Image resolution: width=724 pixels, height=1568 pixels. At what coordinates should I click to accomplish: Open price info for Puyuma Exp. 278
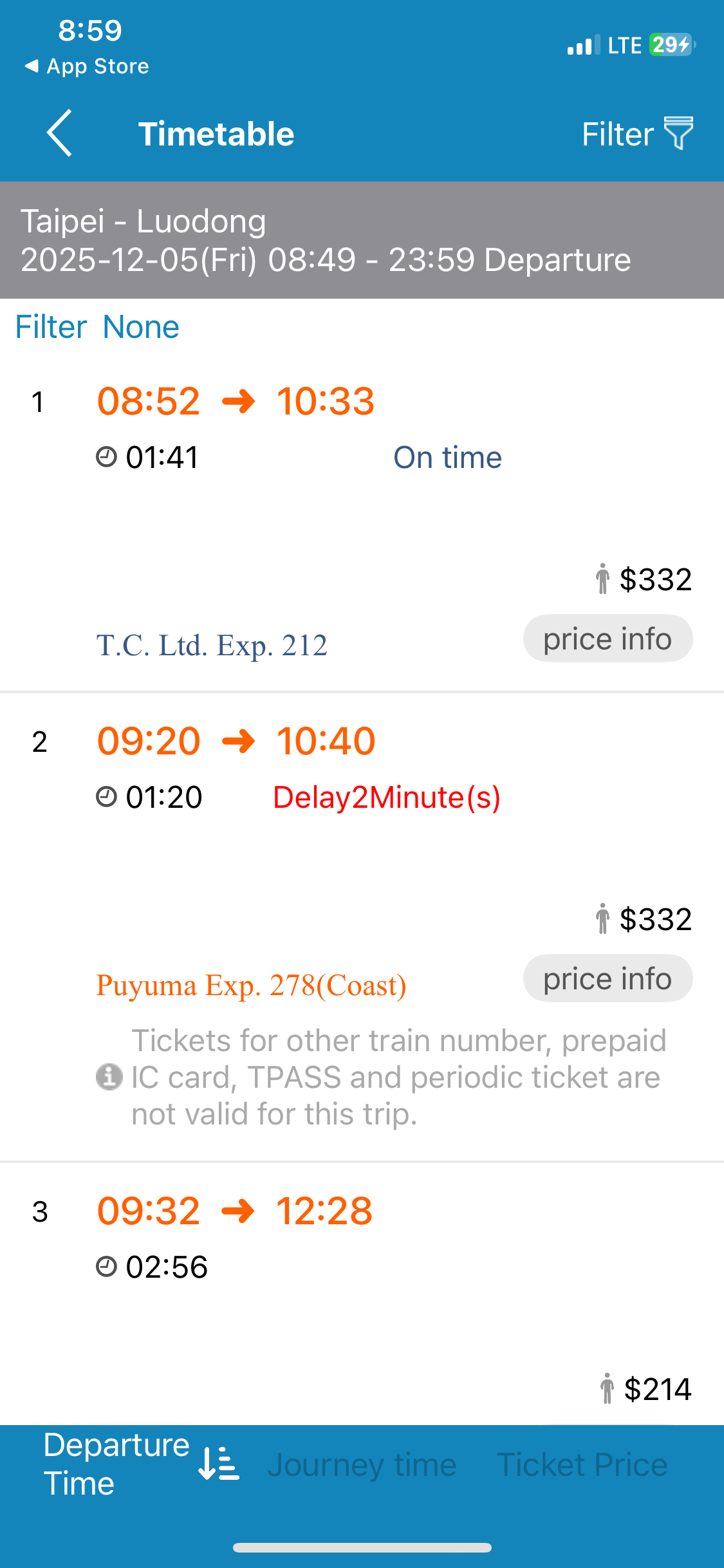point(608,978)
